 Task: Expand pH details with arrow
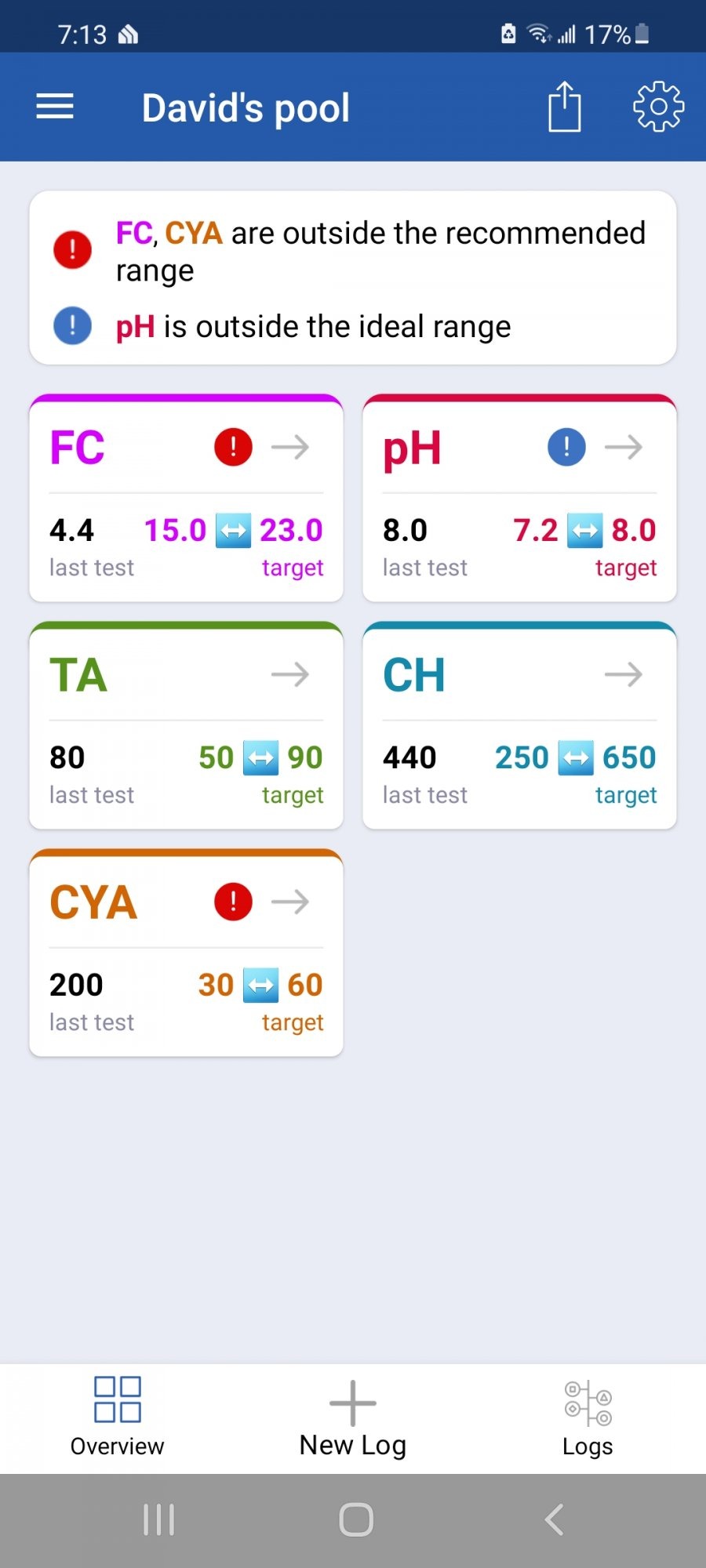pos(624,447)
